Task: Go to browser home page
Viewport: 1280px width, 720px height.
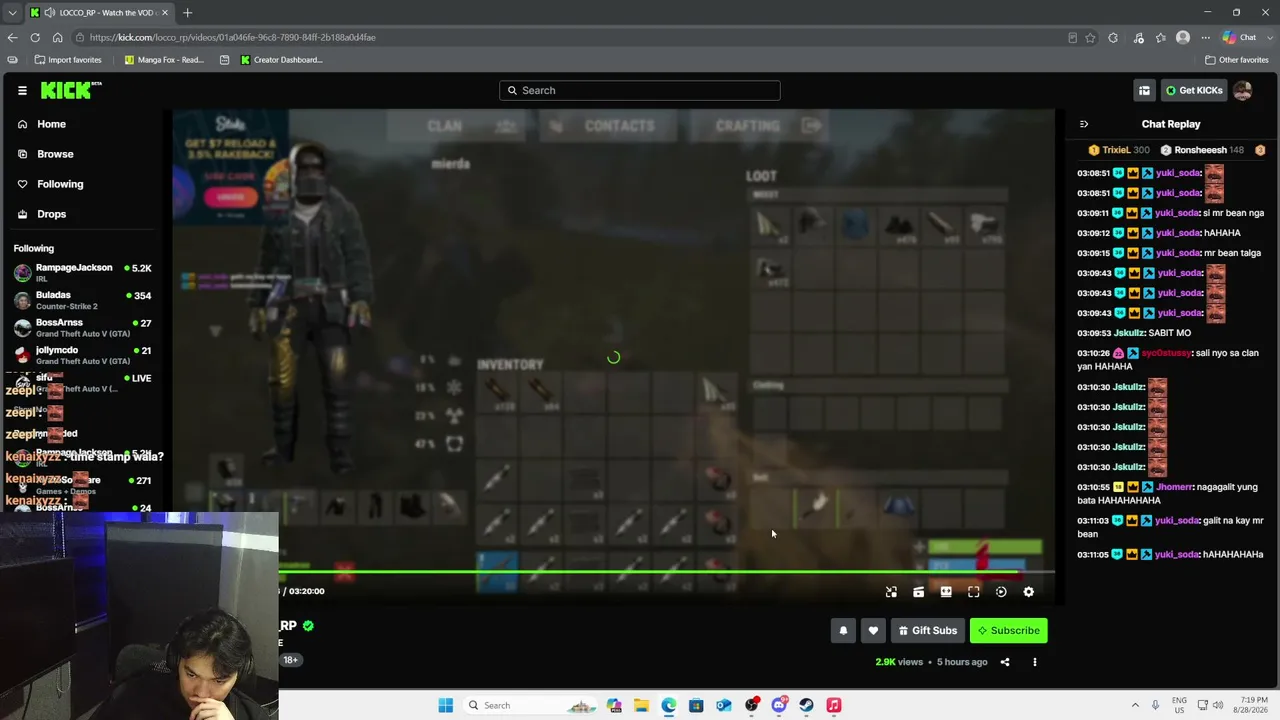Action: click(x=58, y=37)
